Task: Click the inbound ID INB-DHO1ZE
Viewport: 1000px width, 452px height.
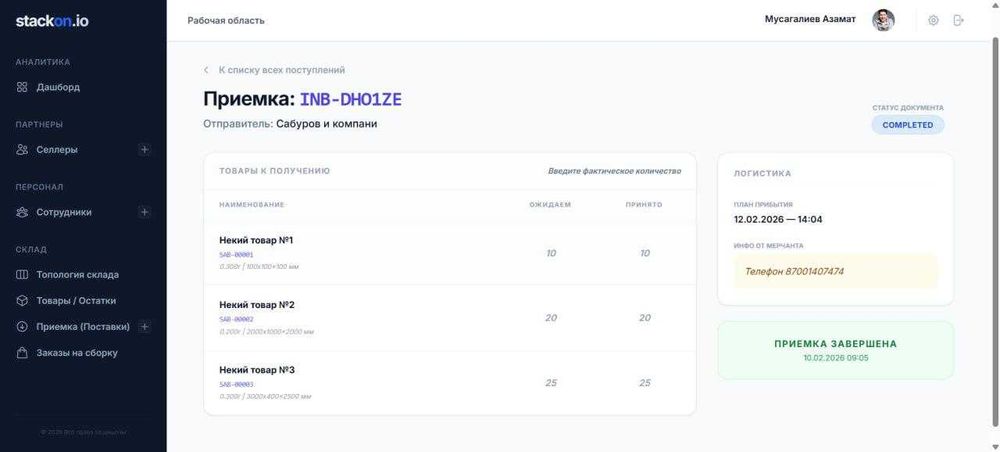Action: (351, 99)
